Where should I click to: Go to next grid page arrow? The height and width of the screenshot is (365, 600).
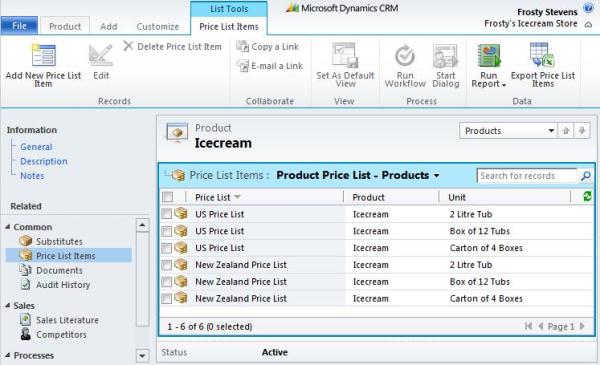(x=582, y=326)
